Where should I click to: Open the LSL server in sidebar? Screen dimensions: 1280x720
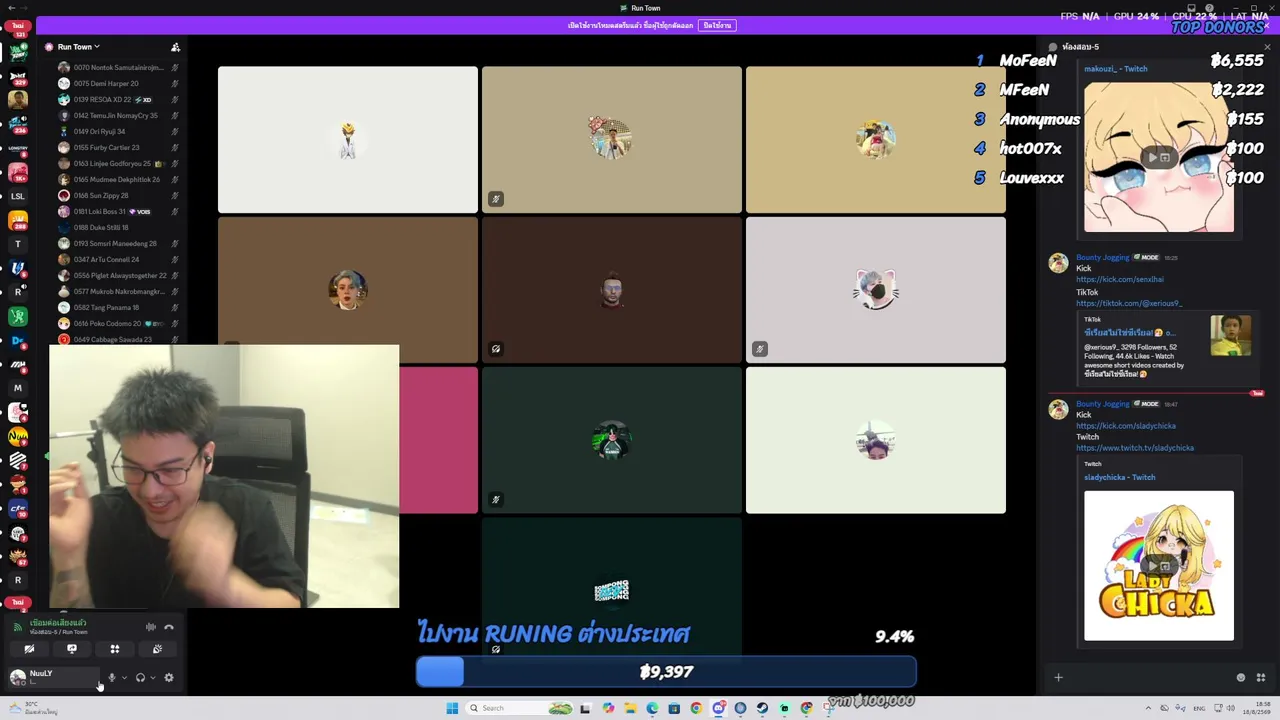[17, 196]
